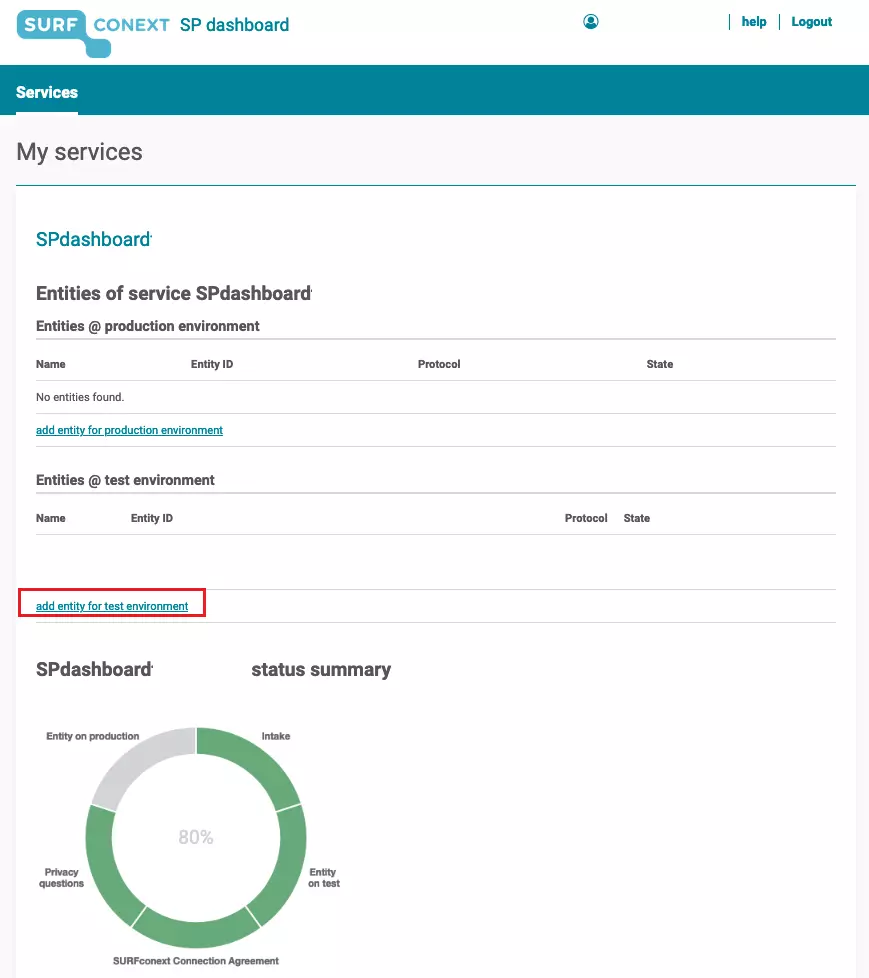Screen dimensions: 869x978
Task: Click the SURFconext Connection Agreement label
Action: tap(196, 961)
